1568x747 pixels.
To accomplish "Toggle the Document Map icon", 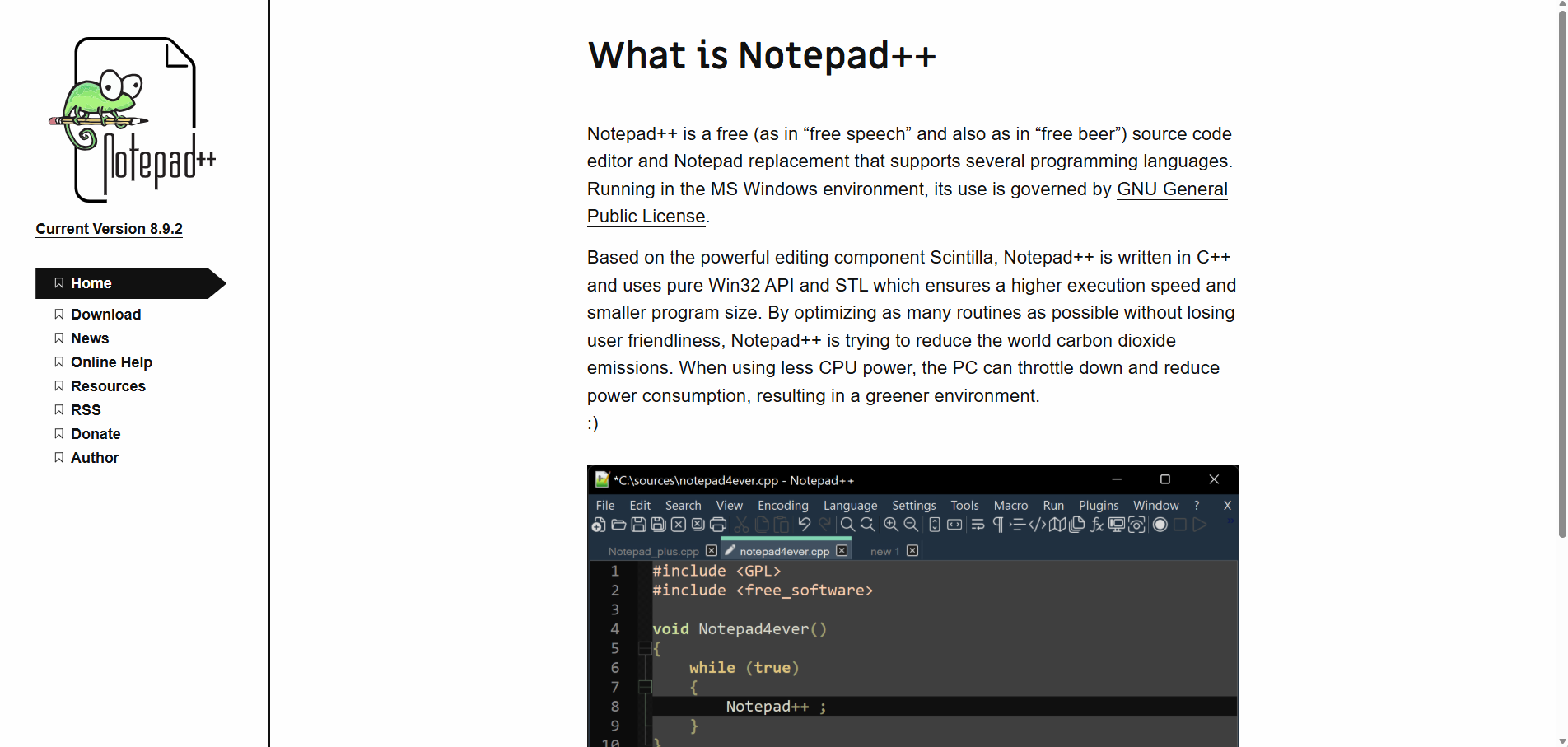I will pos(1057,525).
